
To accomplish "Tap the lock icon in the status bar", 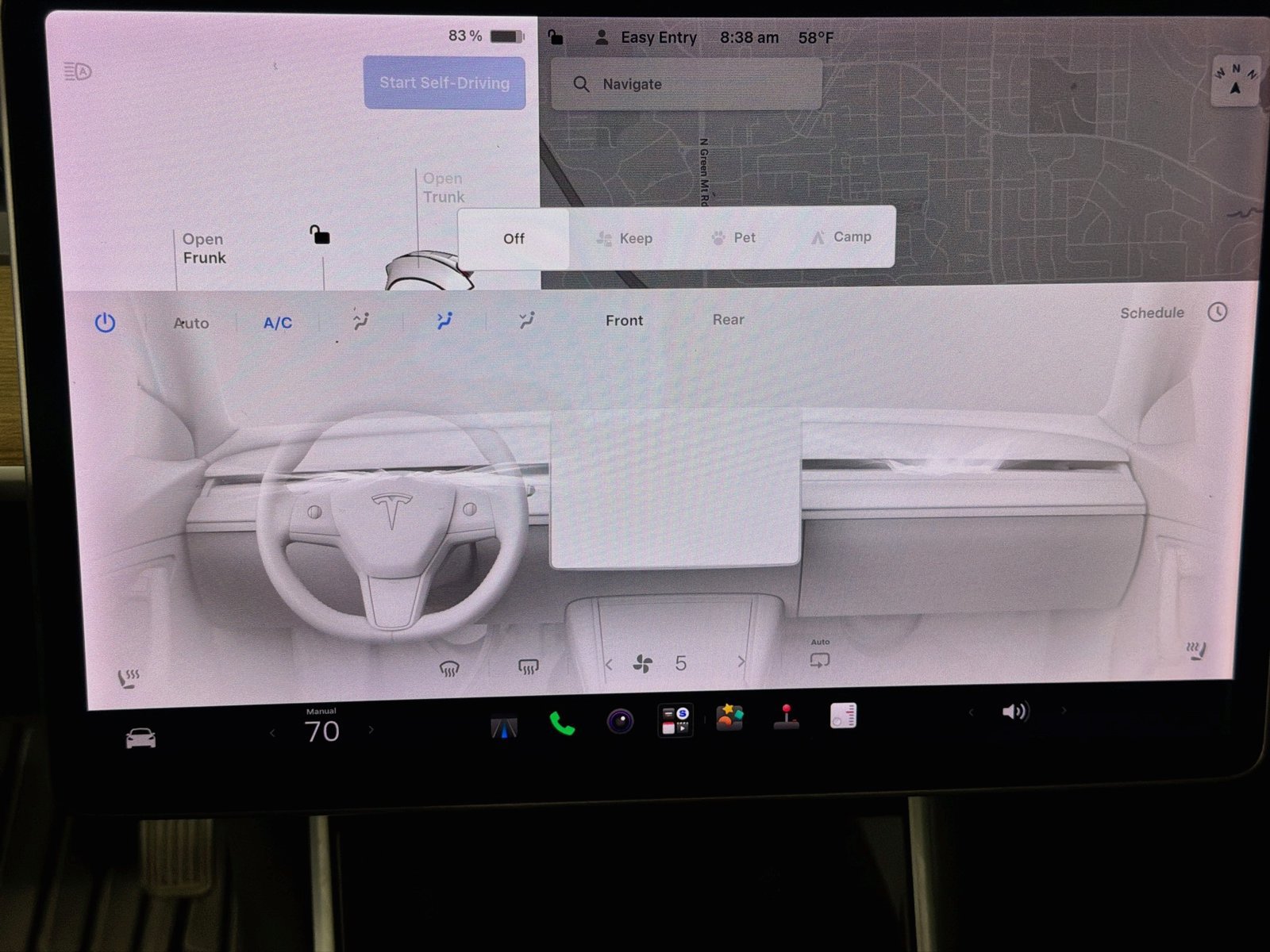I will [556, 36].
